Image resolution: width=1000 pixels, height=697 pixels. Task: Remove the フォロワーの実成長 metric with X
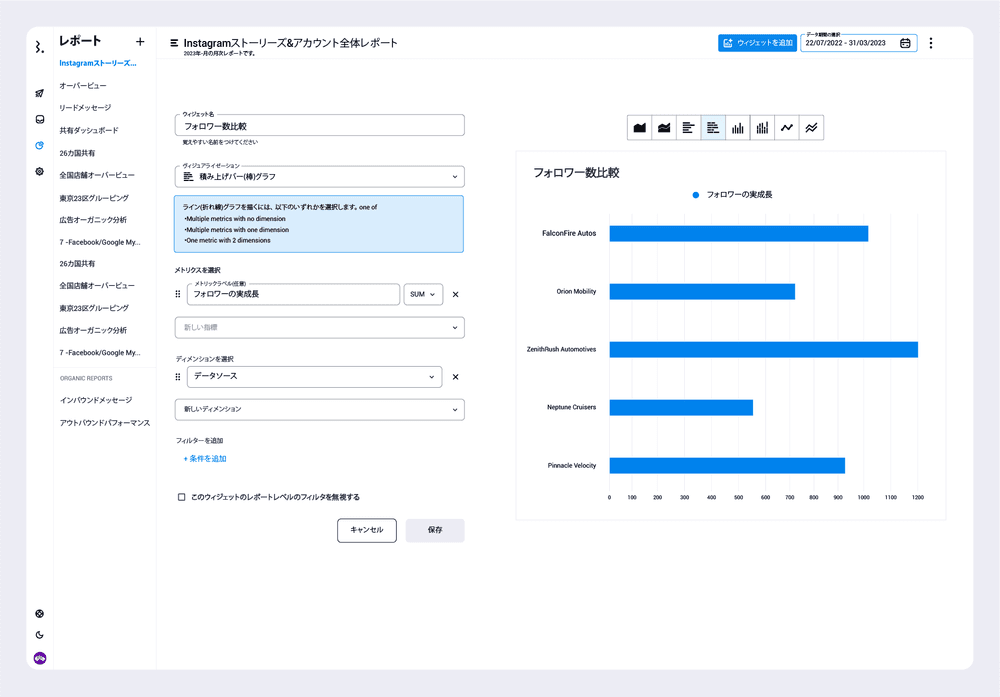click(x=456, y=295)
